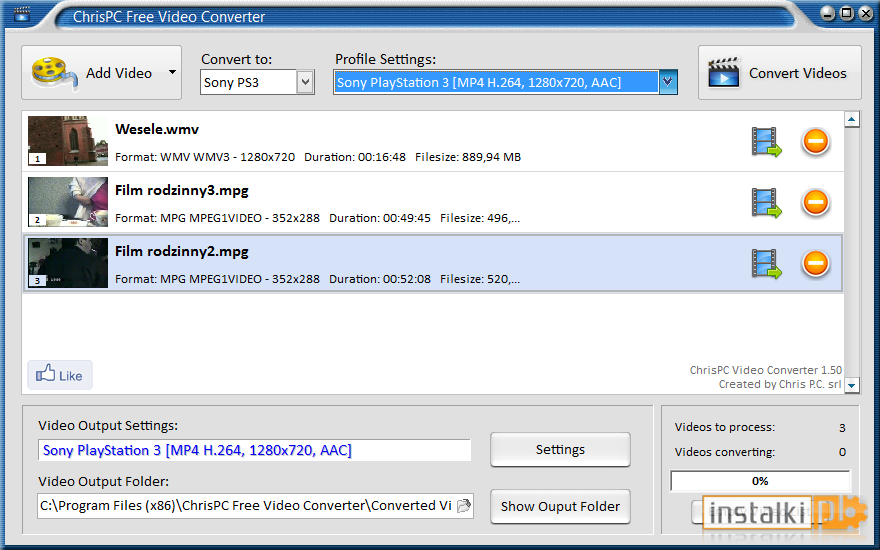Click the 0% conversion progress bar
880x550 pixels.
(760, 481)
